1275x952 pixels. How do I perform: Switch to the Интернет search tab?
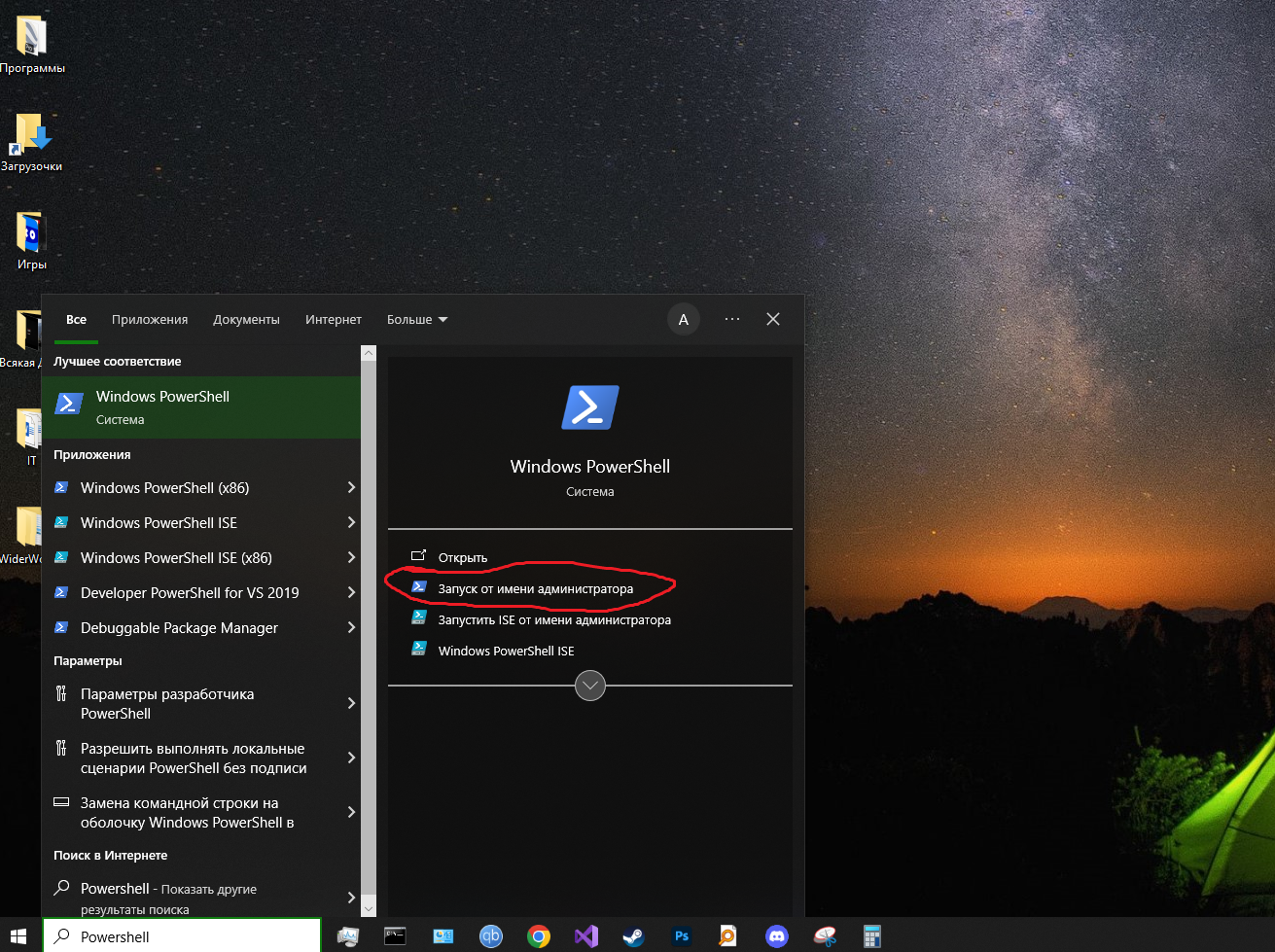tap(334, 319)
